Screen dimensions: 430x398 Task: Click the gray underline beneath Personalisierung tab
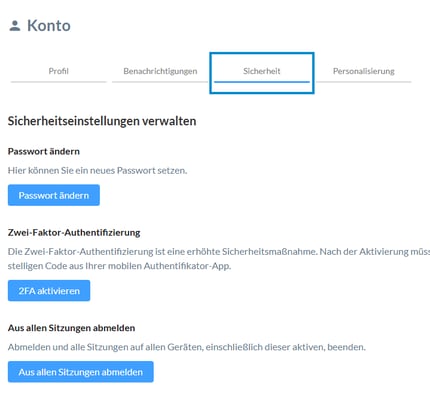(364, 82)
